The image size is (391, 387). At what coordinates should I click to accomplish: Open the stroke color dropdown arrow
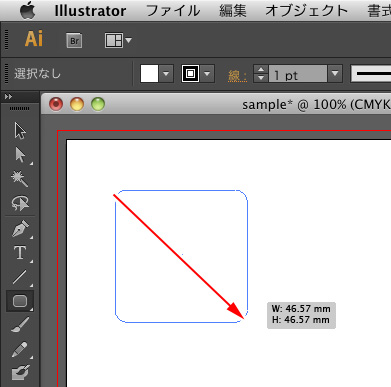(x=207, y=73)
